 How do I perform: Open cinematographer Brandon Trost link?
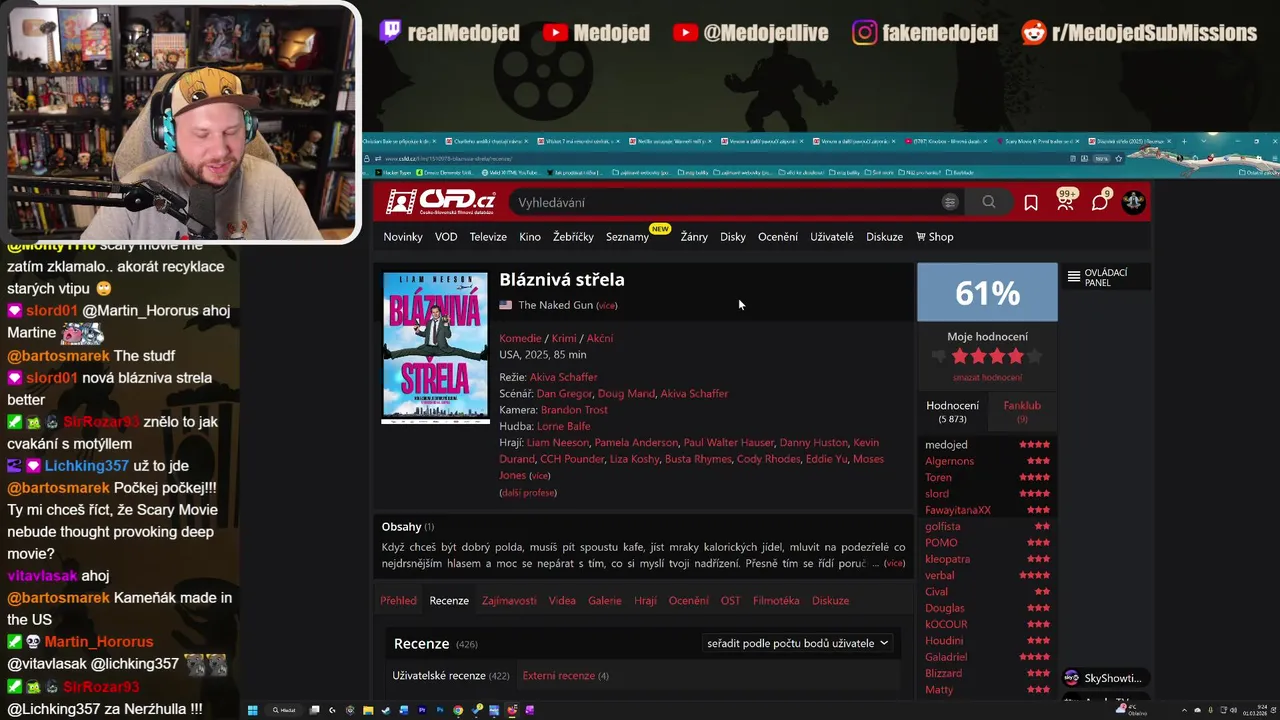click(574, 410)
